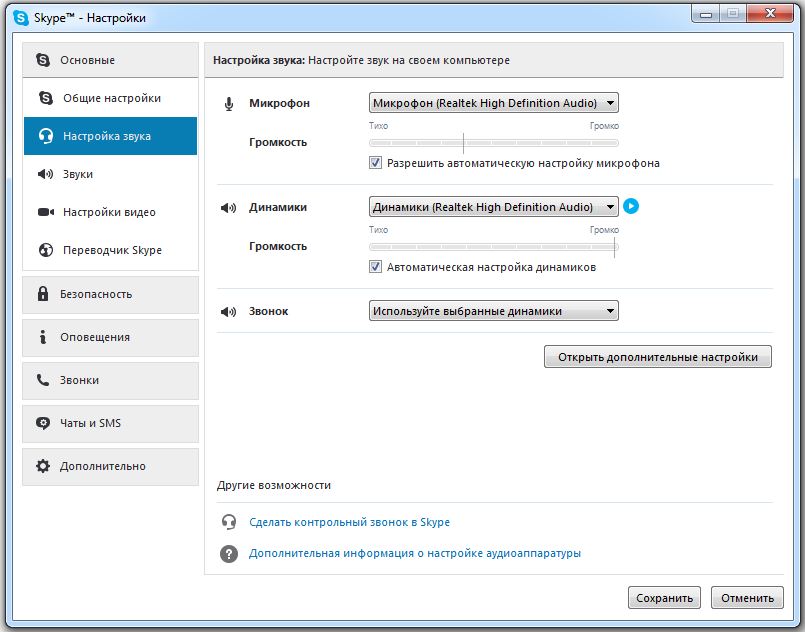The height and width of the screenshot is (632, 805).
Task: Open the Динамики device dropdown
Action: 493,207
